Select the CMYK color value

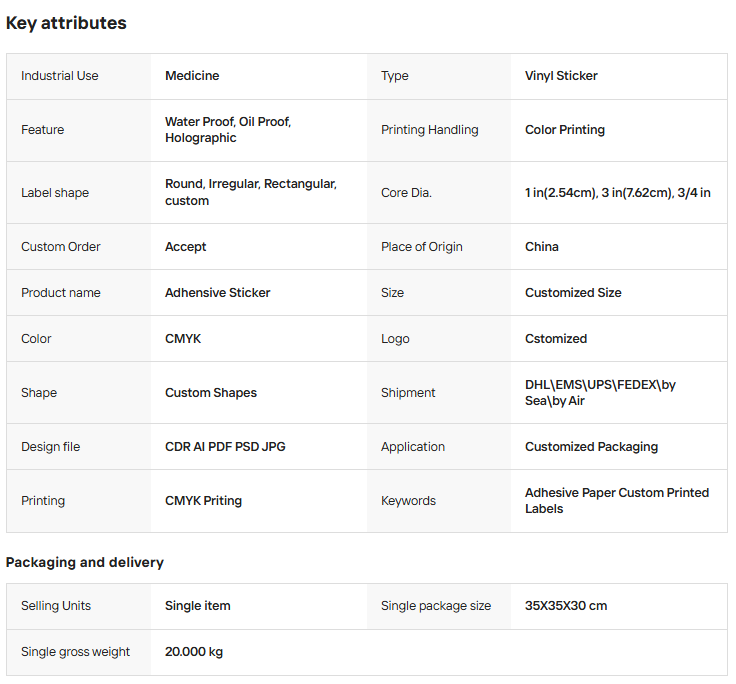[x=183, y=338]
